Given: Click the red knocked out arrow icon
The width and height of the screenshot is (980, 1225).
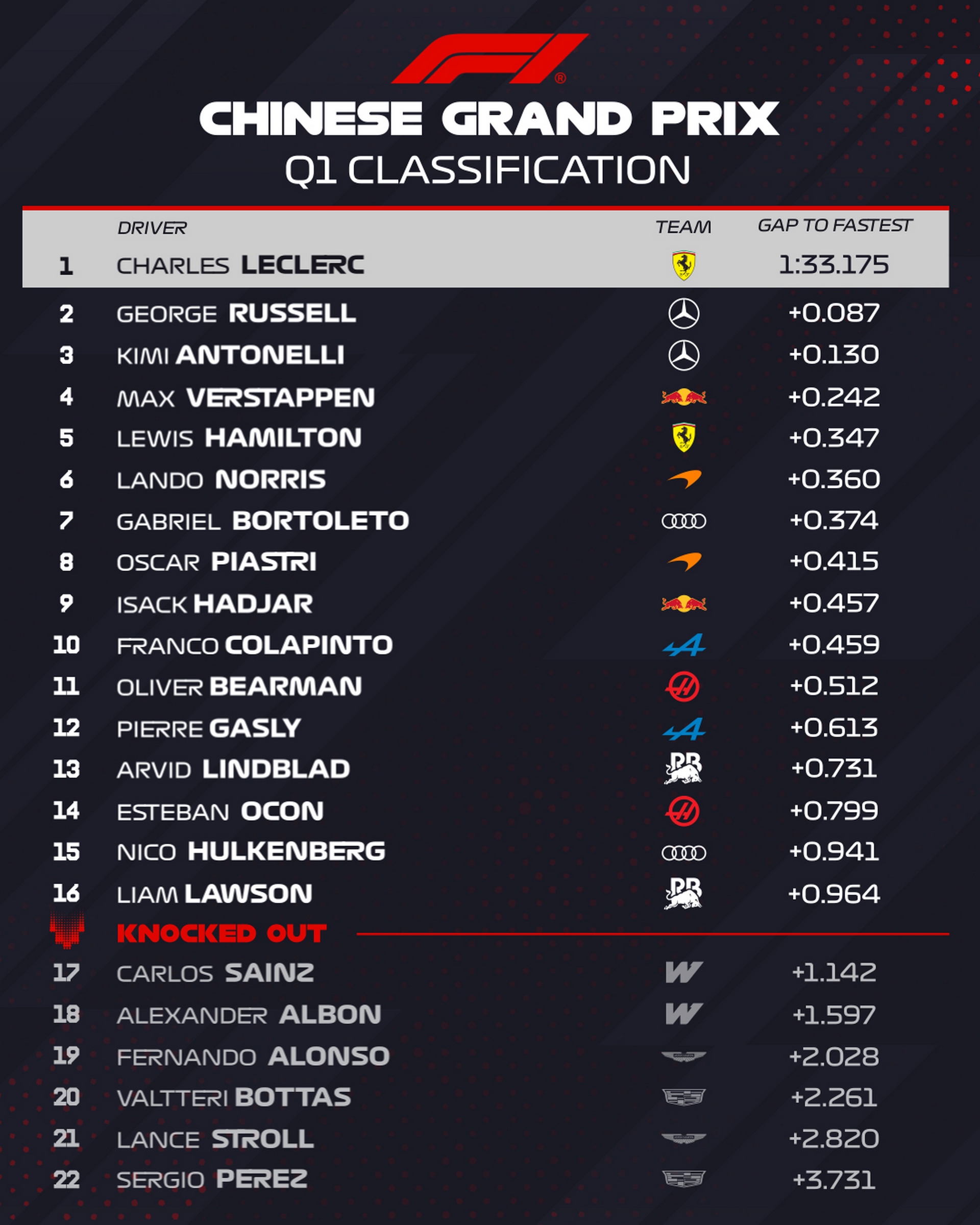Looking at the screenshot, I should 66,930.
